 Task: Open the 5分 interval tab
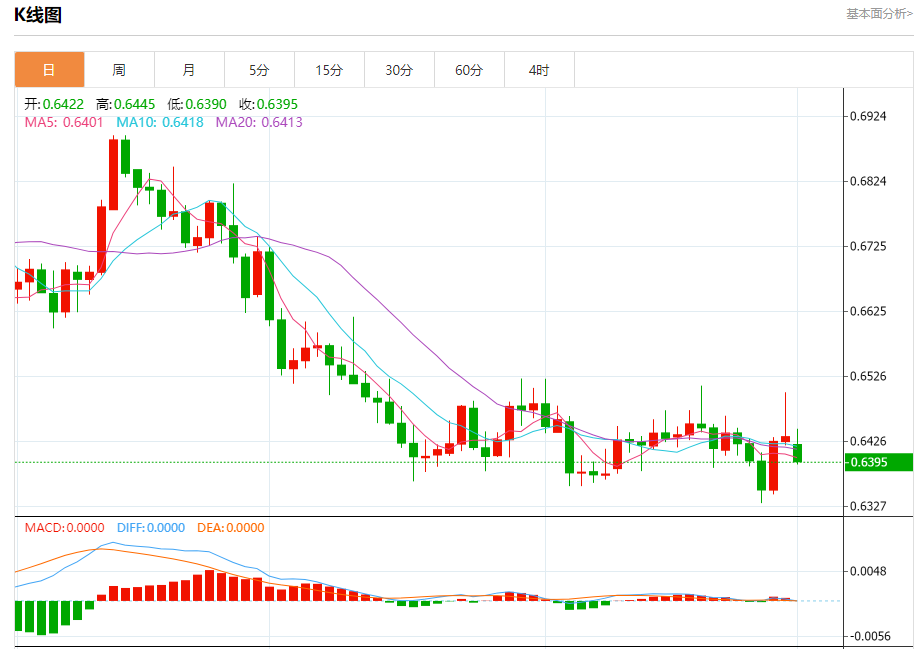coord(259,70)
